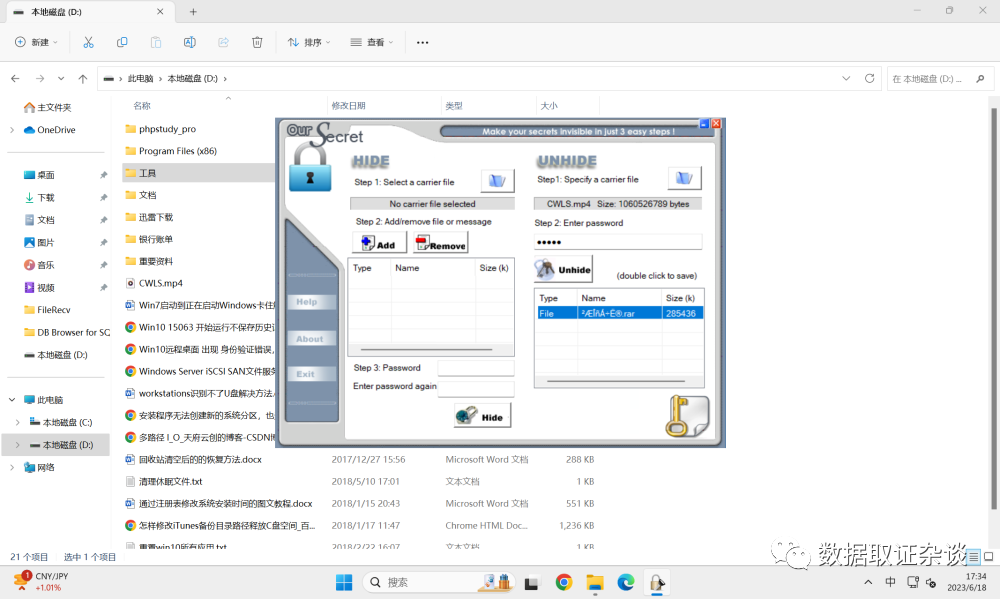This screenshot has height=599, width=1000.
Task: Open About in Our Secret sidebar
Action: pyautogui.click(x=311, y=339)
